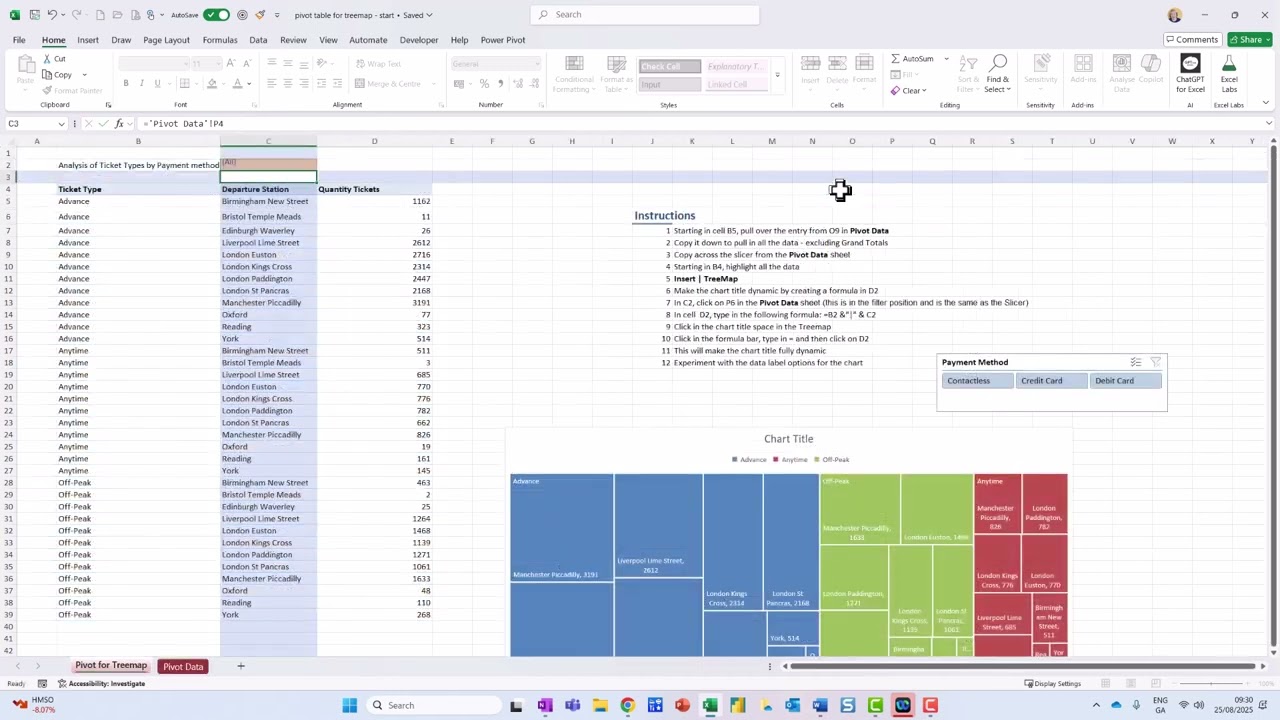Switch to the Formulas ribbon tab
The width and height of the screenshot is (1280, 720).
(220, 40)
